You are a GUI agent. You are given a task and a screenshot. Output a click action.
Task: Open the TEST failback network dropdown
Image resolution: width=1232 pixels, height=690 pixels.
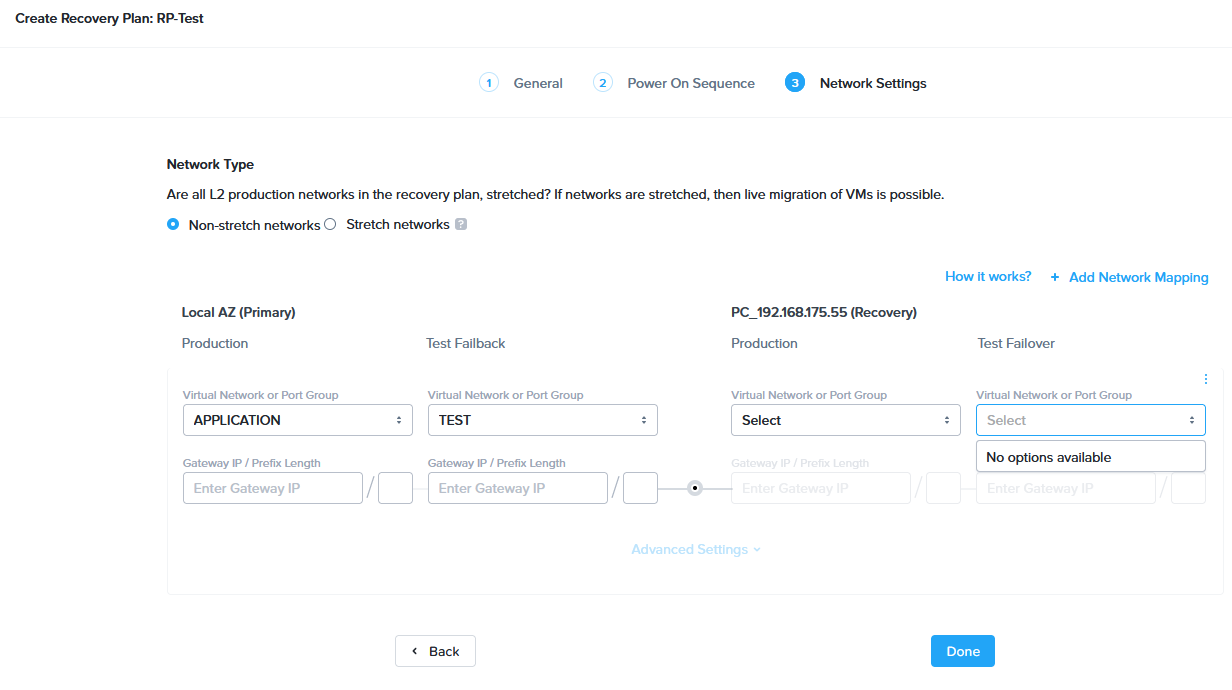(543, 420)
